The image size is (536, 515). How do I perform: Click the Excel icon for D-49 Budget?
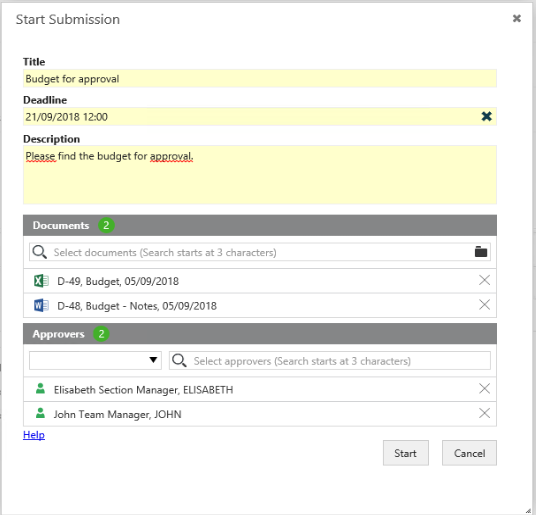pos(41,281)
